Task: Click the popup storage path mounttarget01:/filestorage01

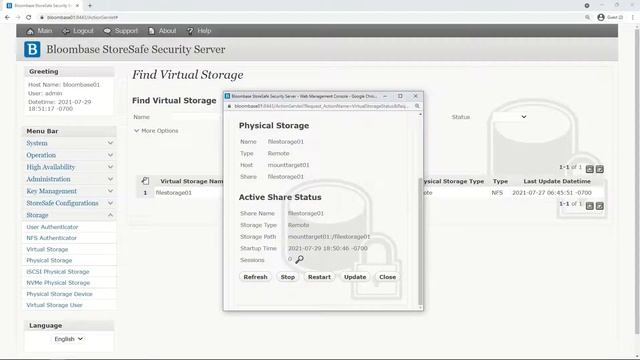Action: pyautogui.click(x=329, y=237)
